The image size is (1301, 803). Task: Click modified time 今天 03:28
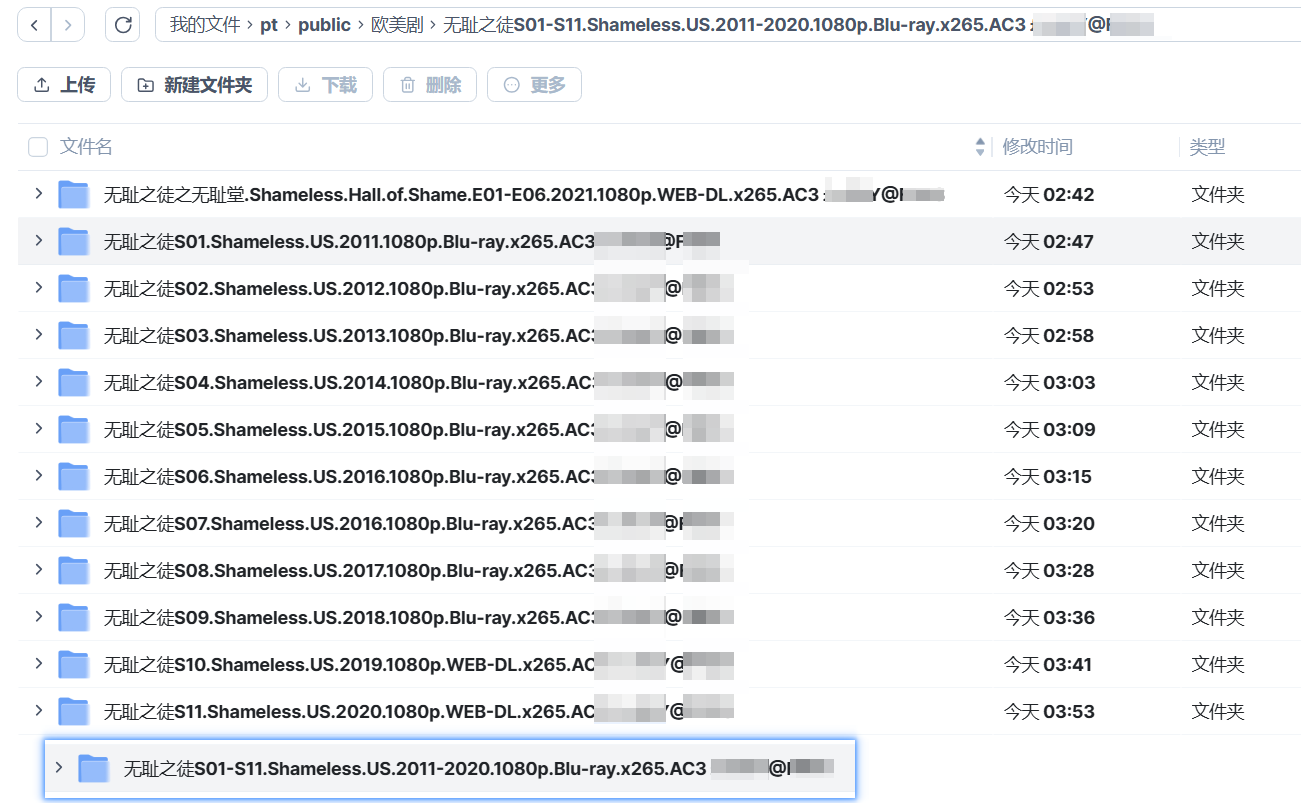[1049, 570]
